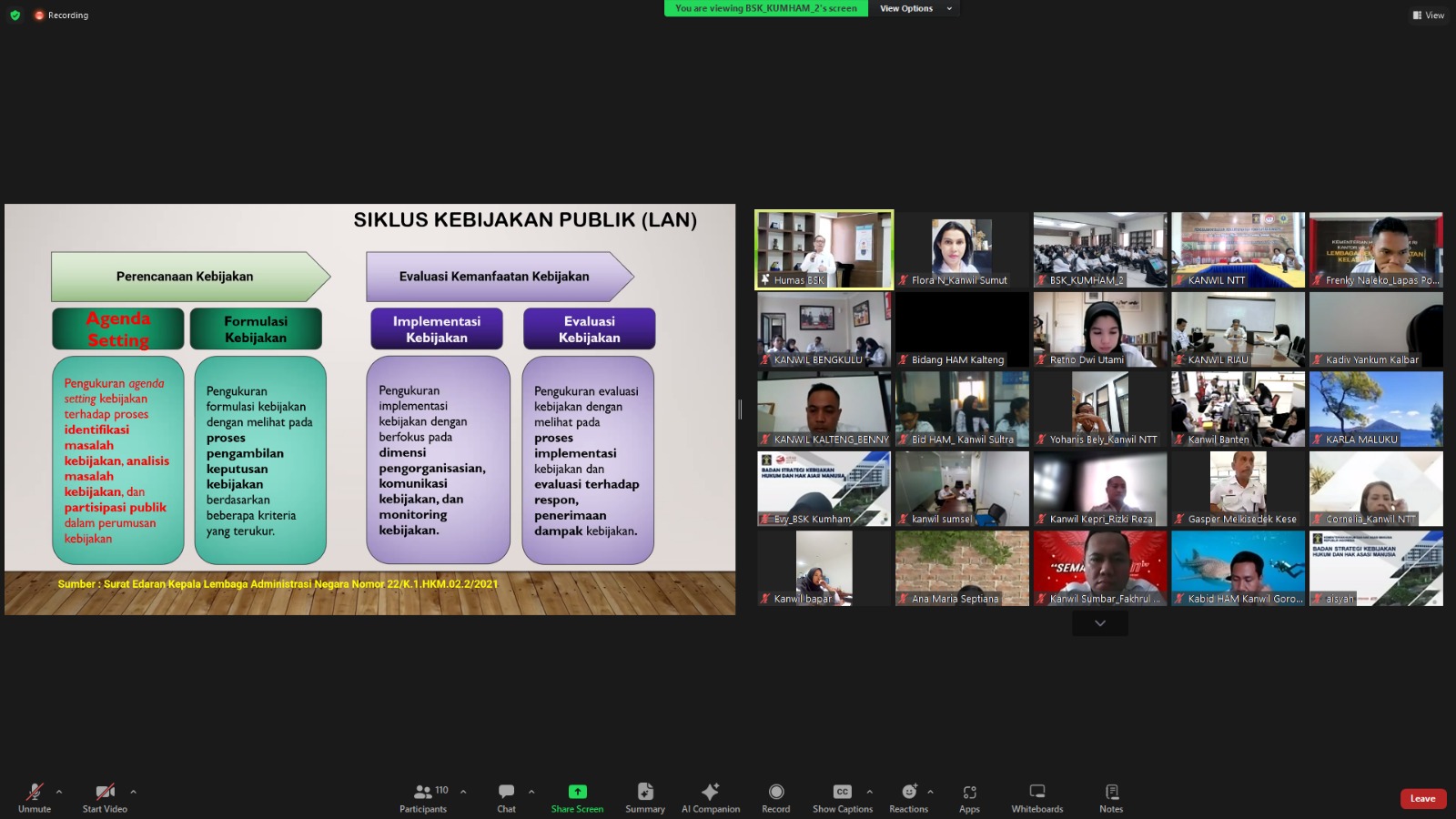The height and width of the screenshot is (819, 1456).
Task: Open the Notes icon
Action: (1111, 792)
